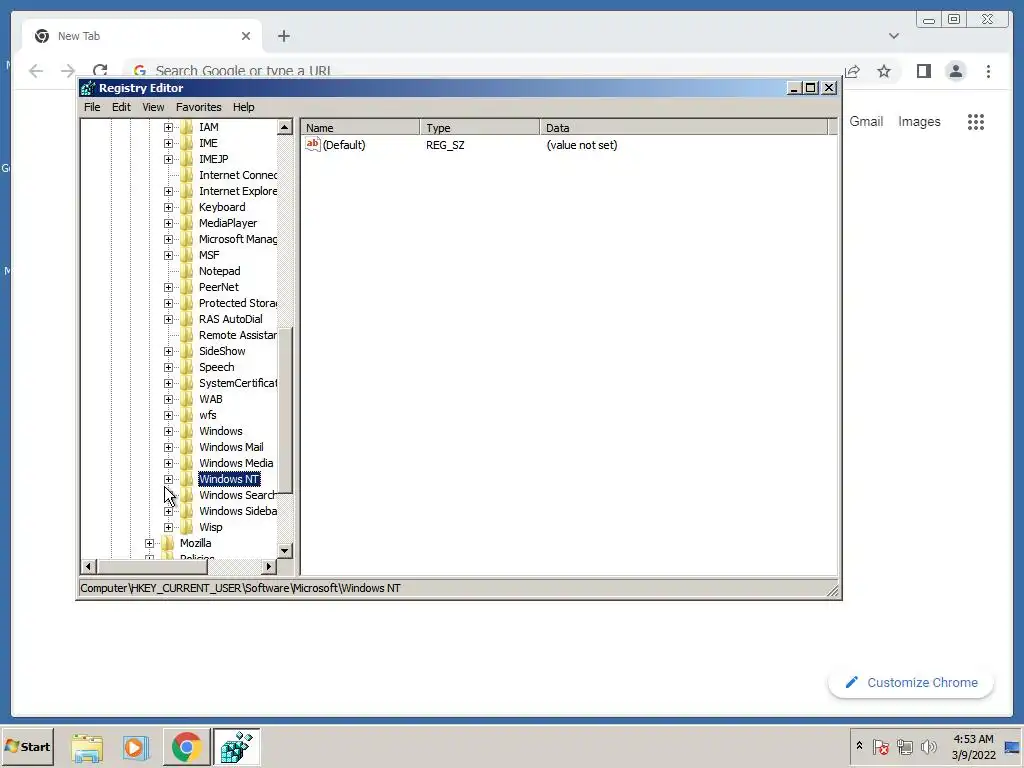Open Chrome's three-dot menu
1024x768 pixels.
coord(989,71)
